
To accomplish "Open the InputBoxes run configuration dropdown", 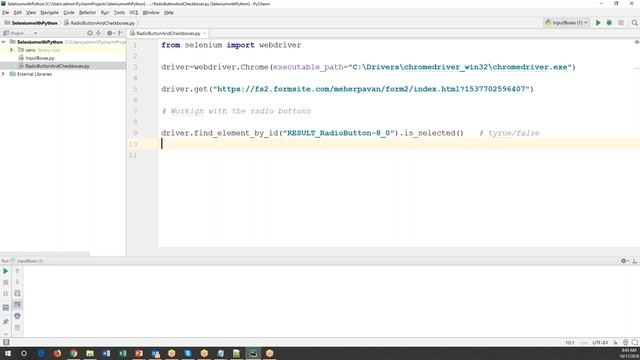I will coord(567,23).
